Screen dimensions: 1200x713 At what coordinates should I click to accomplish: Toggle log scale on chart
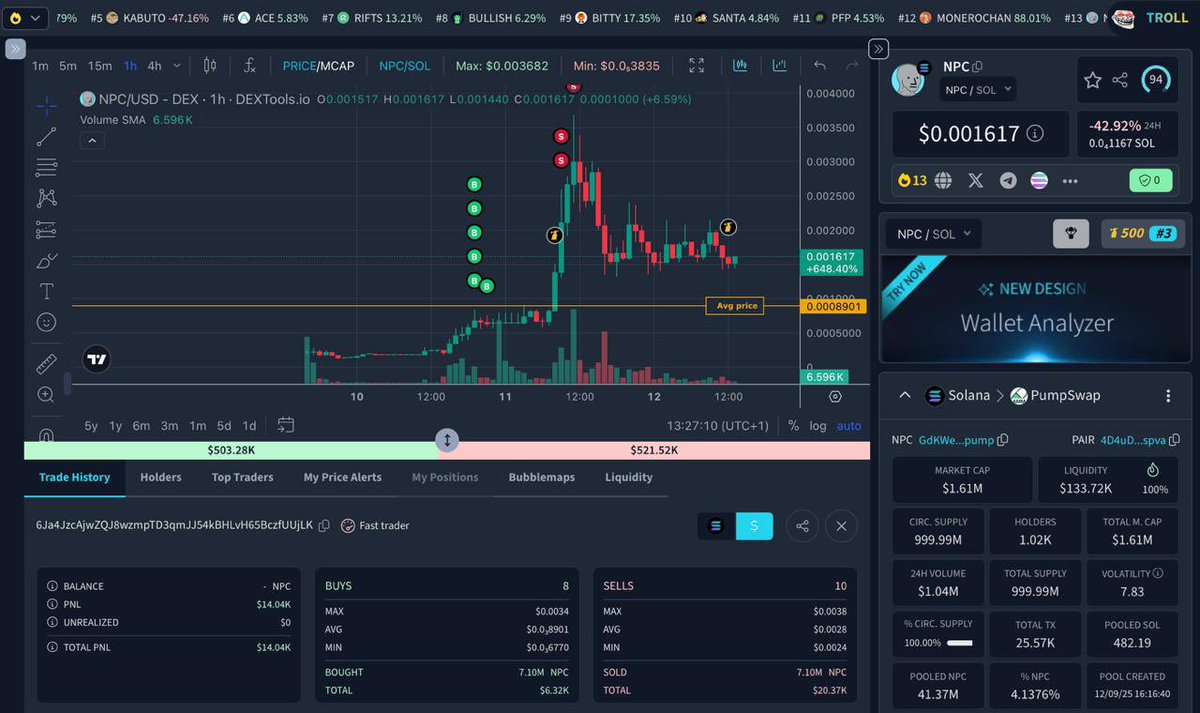(x=818, y=426)
